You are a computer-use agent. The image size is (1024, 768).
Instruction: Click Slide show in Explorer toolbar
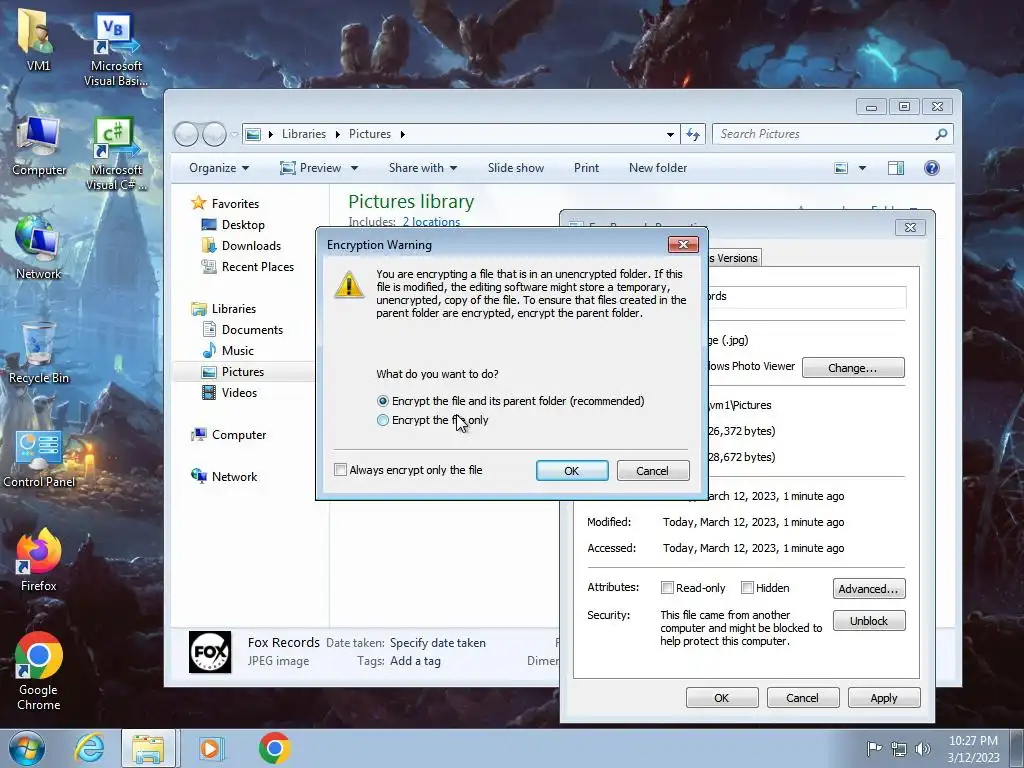515,168
